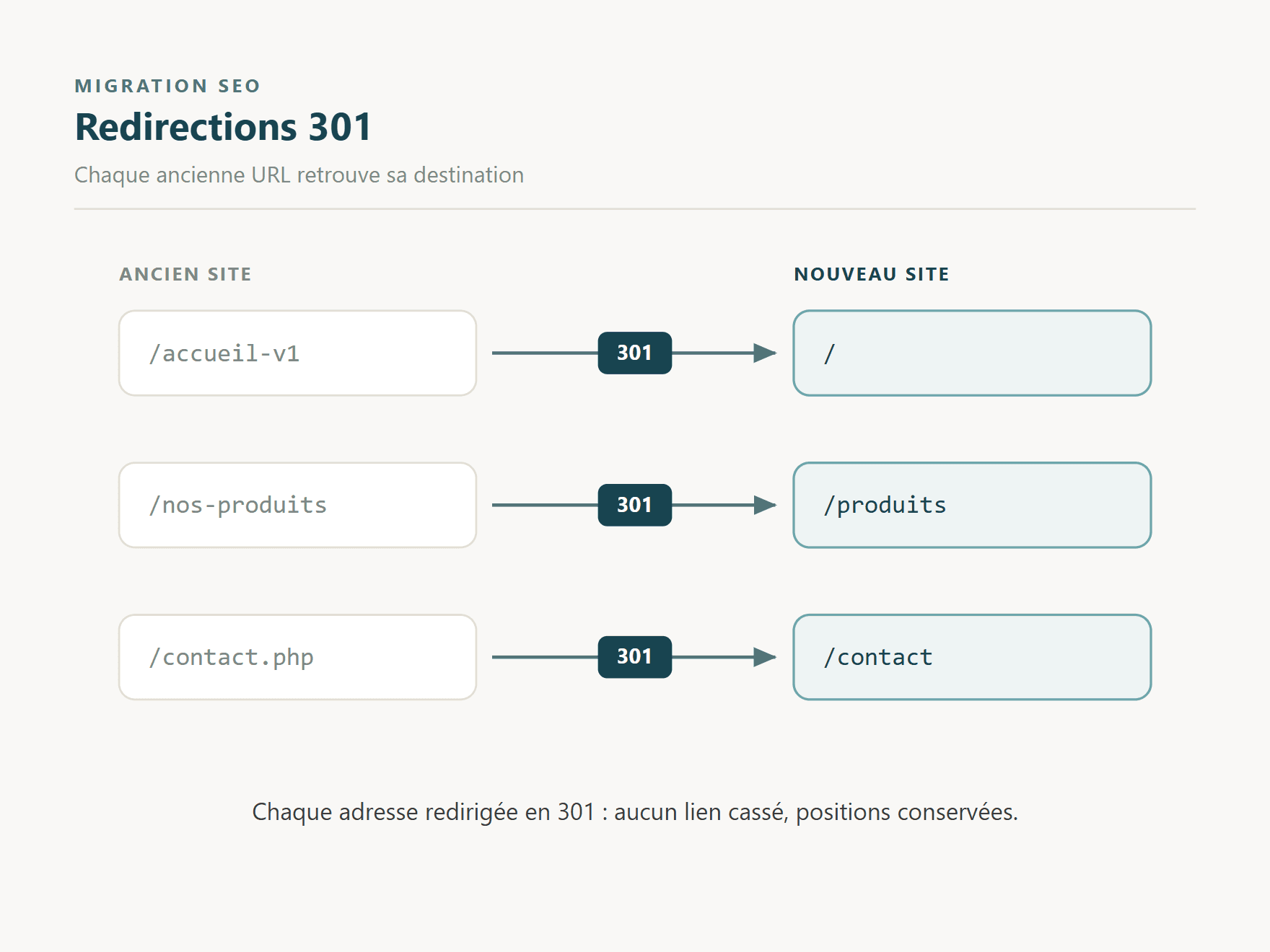Select the /contact new site box

pos(972,657)
